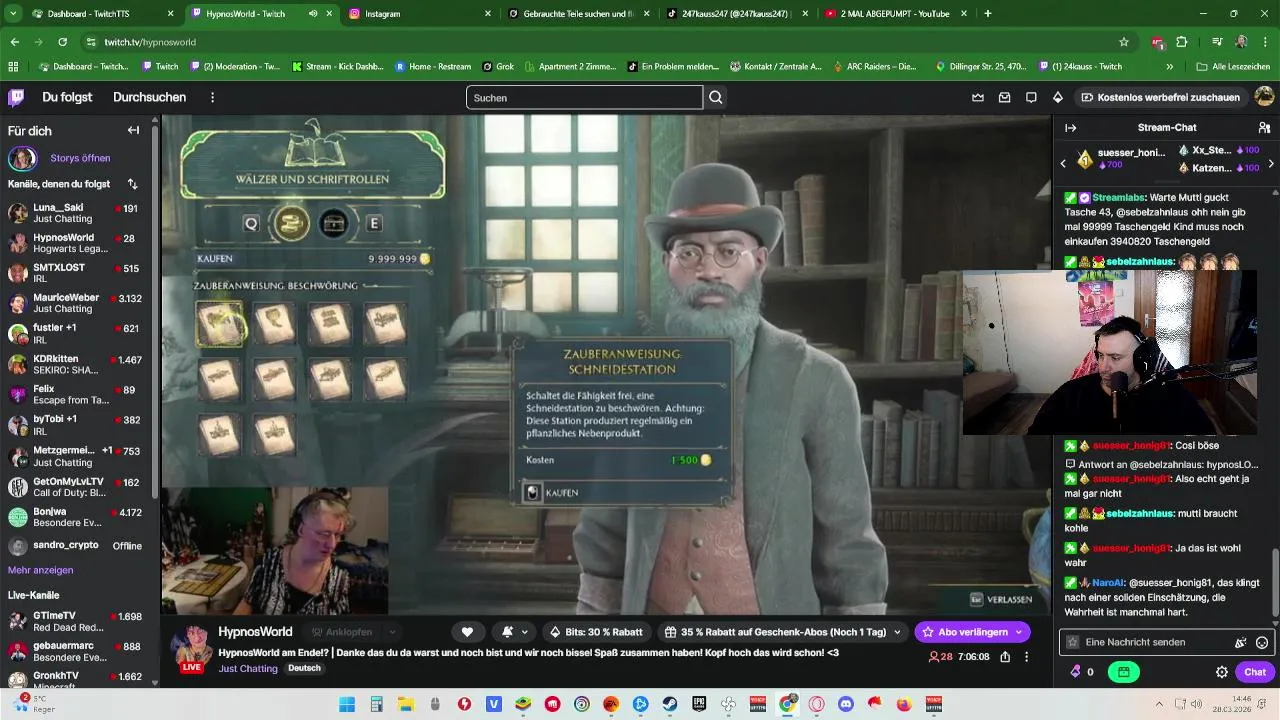
Task: Open three-dot menu next to Durchsuchen
Action: [x=212, y=97]
